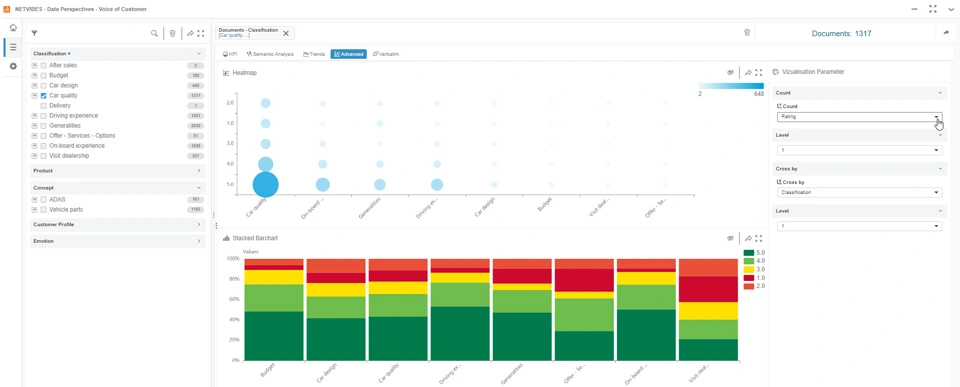Check the Budget checkbox
The height and width of the screenshot is (387, 960).
pyautogui.click(x=43, y=75)
